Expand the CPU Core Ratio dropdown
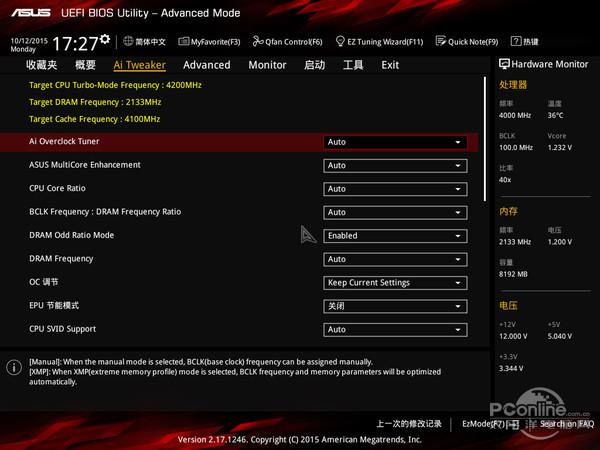The width and height of the screenshot is (600, 450). click(395, 189)
